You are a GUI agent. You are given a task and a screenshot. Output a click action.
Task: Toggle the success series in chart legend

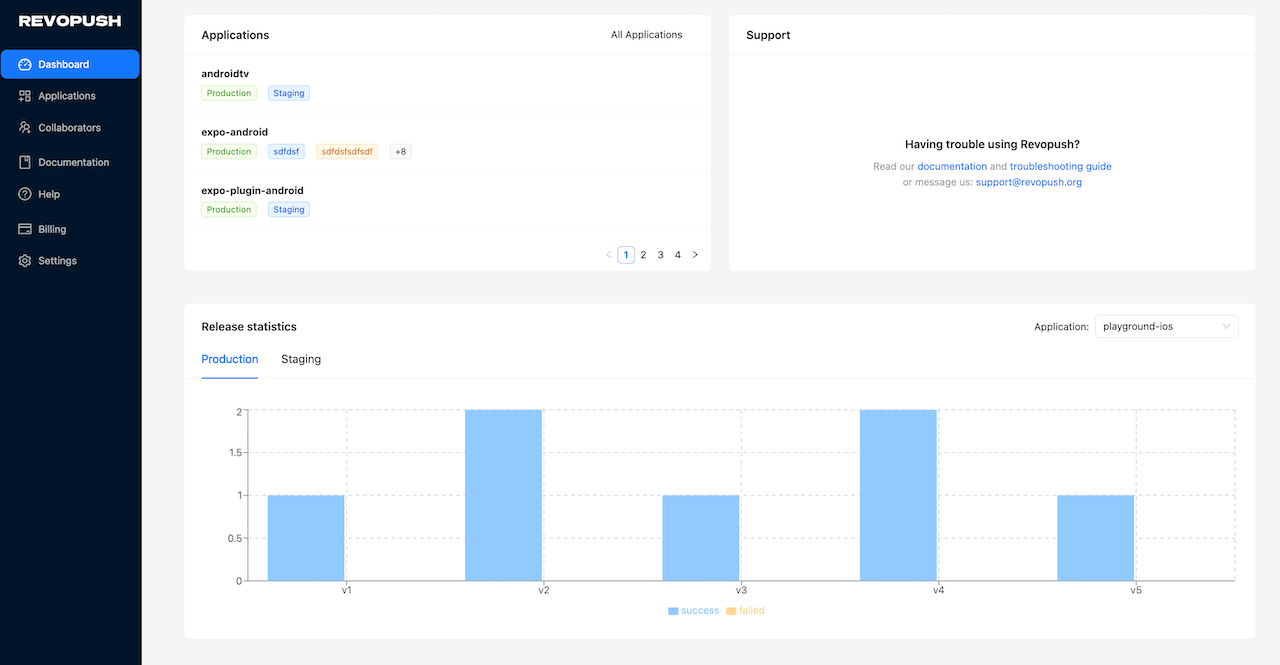(693, 610)
